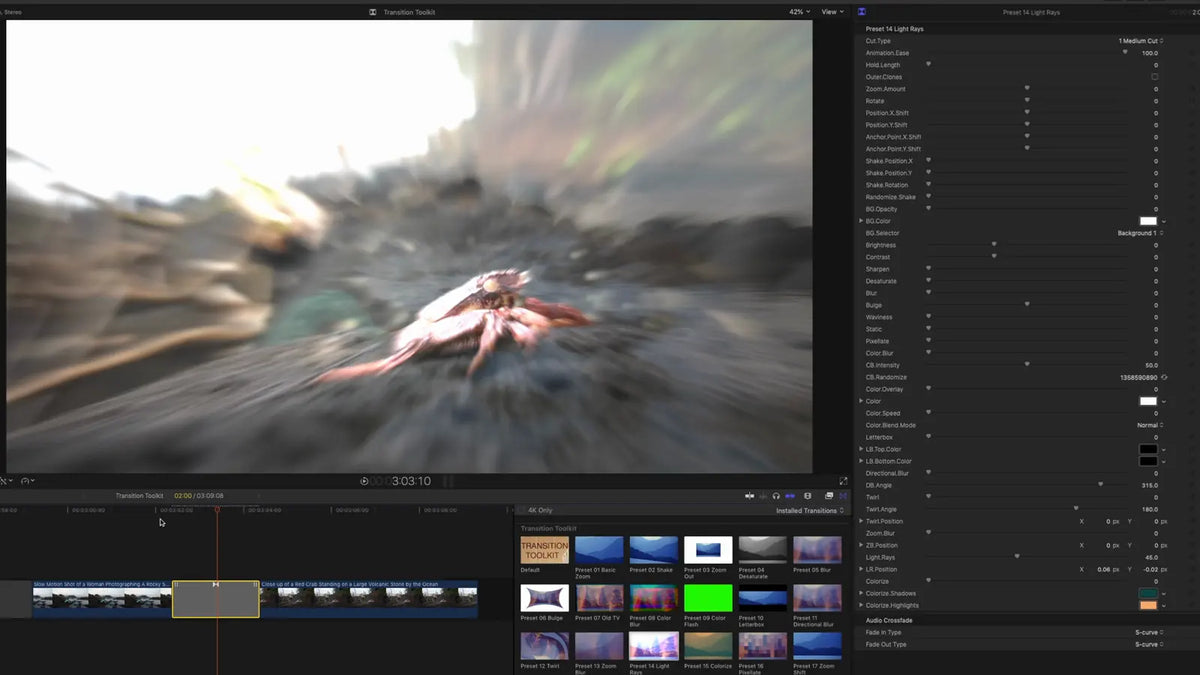The height and width of the screenshot is (675, 1200).
Task: Select Preset 02 Shake thumbnail
Action: [654, 550]
